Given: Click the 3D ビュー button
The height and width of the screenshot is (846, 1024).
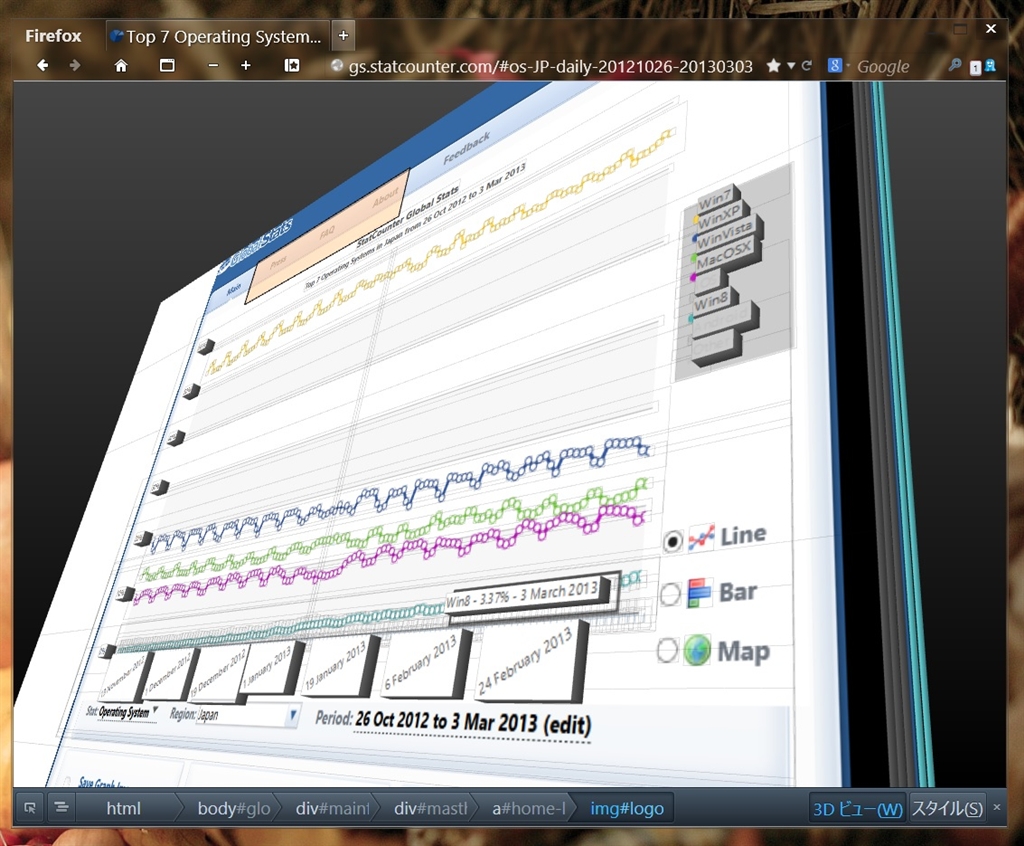Looking at the screenshot, I should 857,808.
